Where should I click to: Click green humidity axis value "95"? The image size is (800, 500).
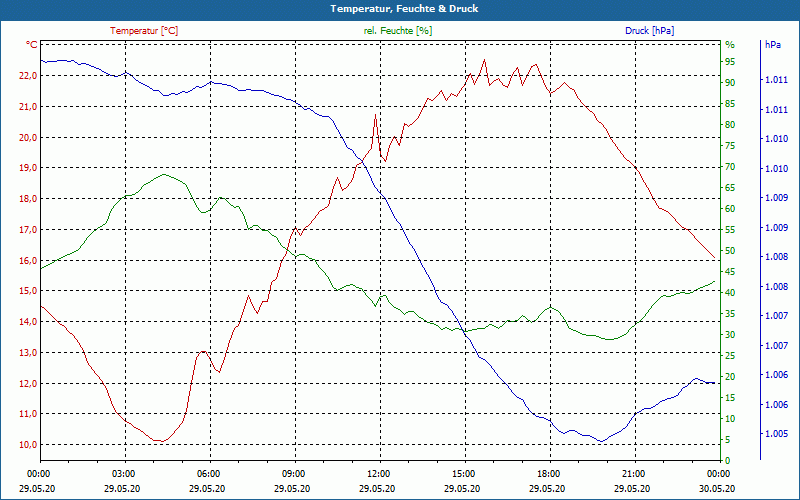tap(730, 62)
